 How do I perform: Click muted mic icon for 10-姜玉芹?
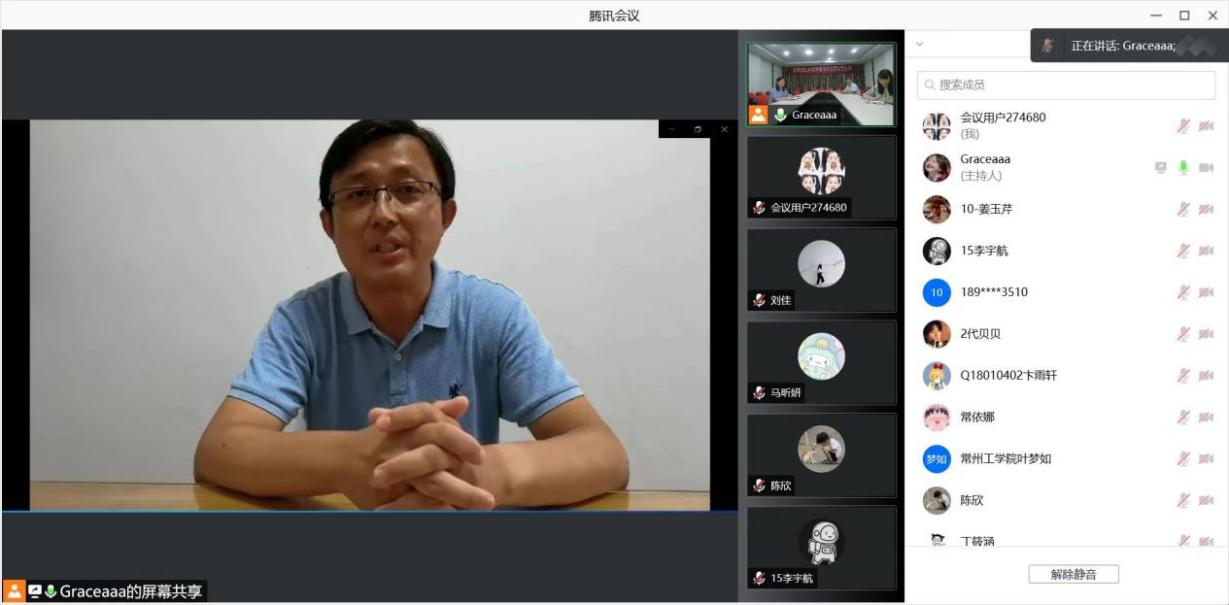(x=1183, y=209)
